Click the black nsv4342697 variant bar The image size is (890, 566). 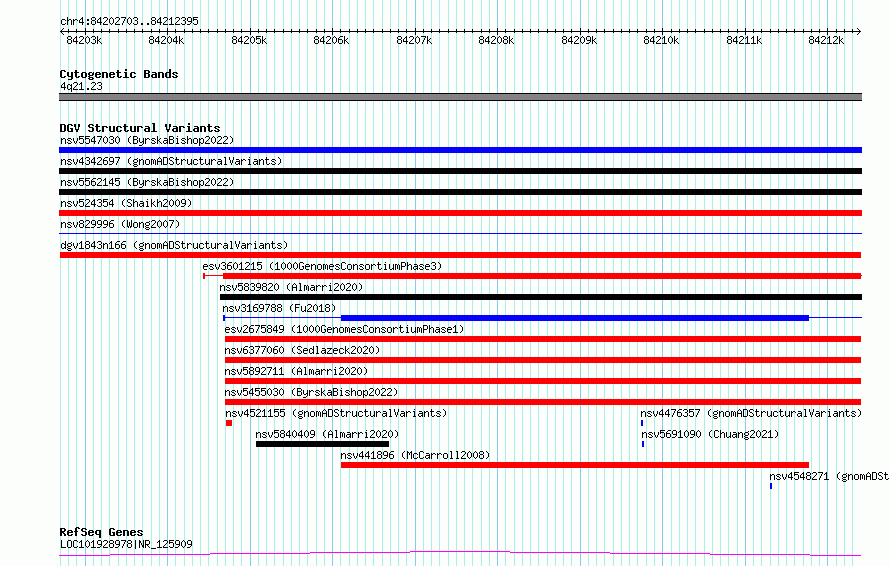pos(460,171)
